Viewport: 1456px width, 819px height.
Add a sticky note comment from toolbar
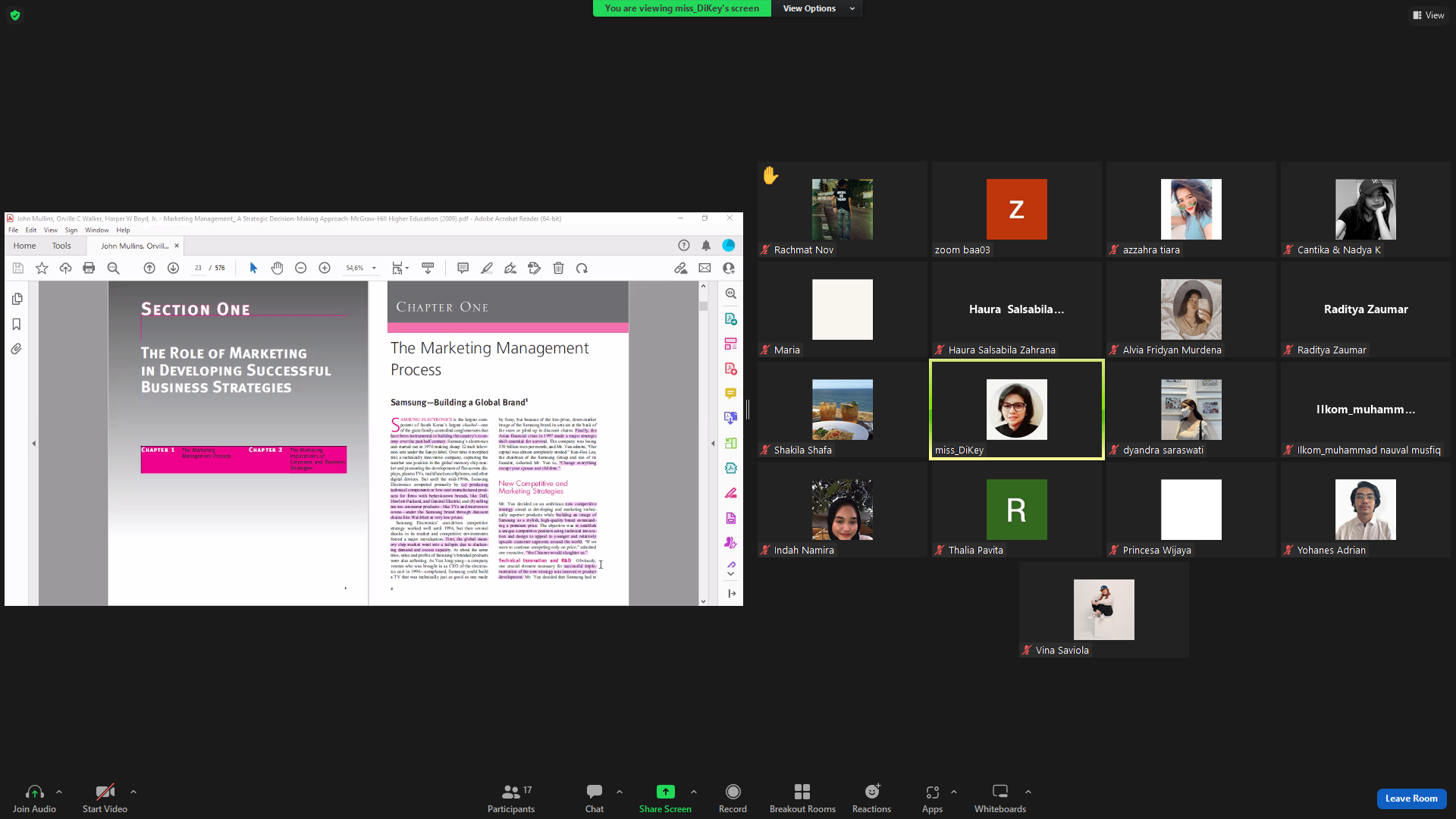tap(463, 268)
